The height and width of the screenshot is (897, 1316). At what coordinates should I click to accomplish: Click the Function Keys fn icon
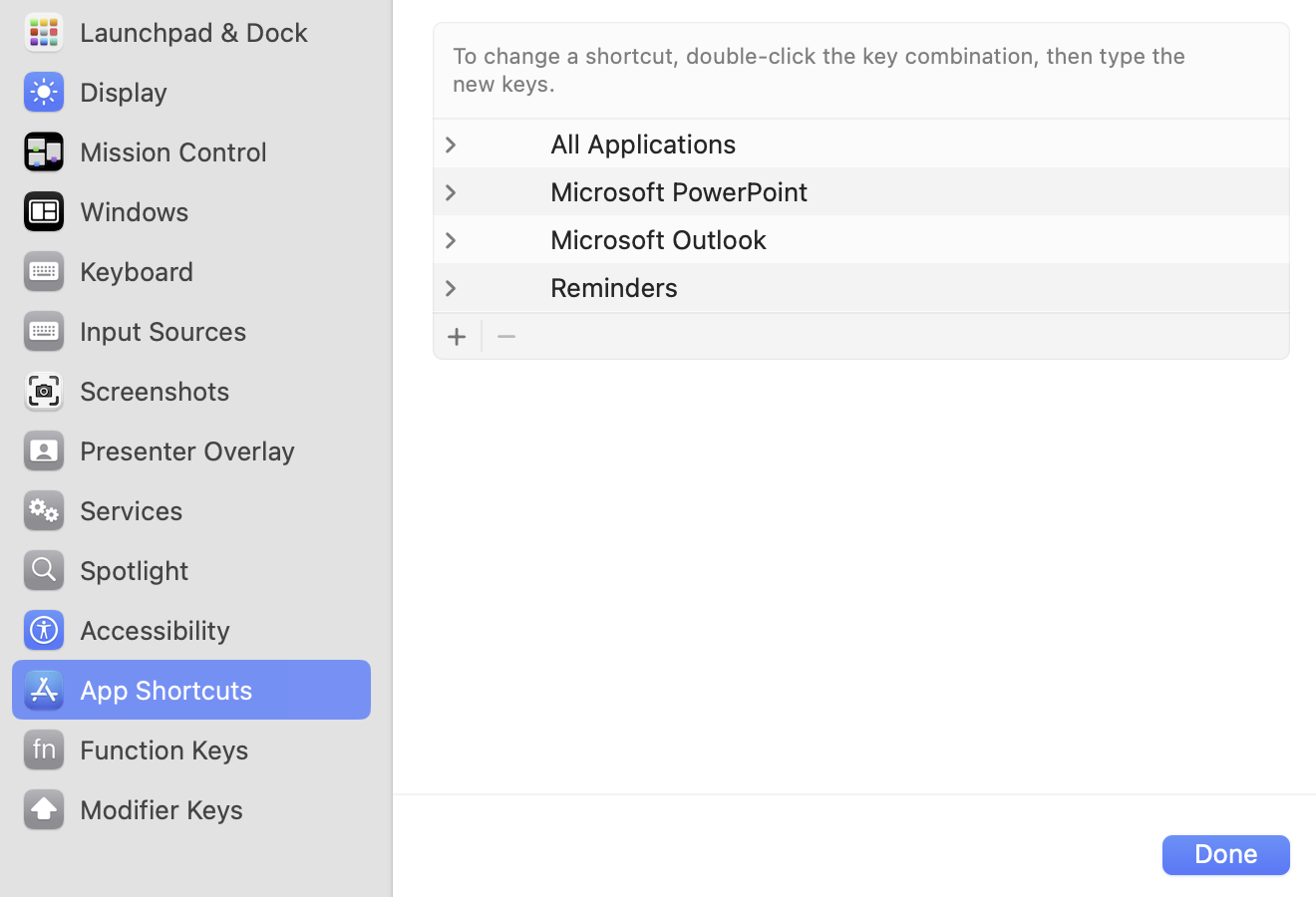[43, 749]
